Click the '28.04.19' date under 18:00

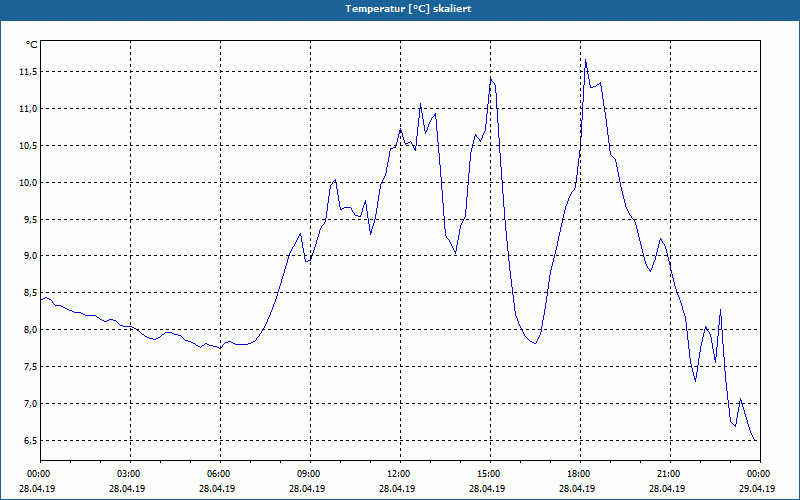577,488
